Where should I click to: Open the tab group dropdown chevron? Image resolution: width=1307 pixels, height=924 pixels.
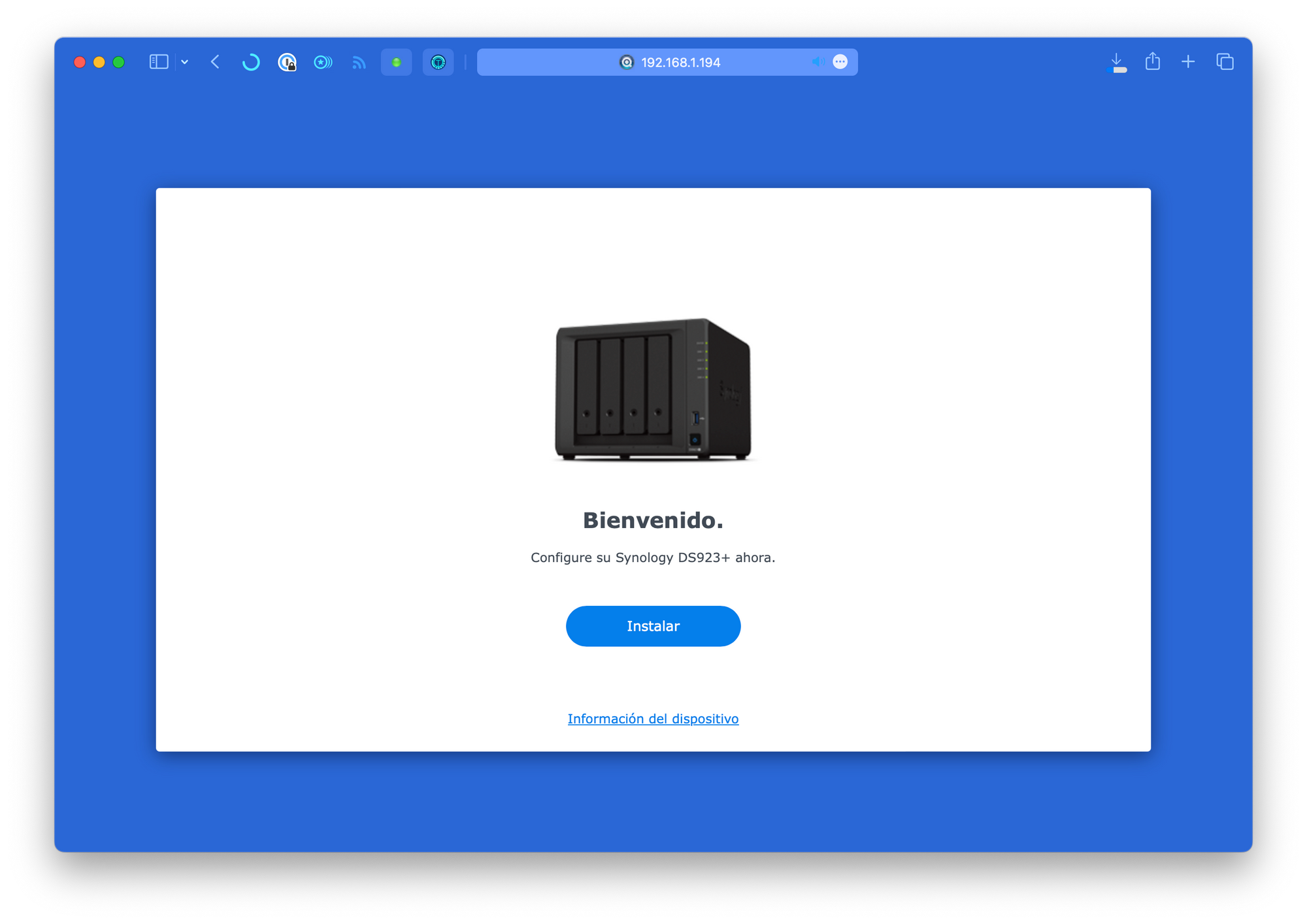(x=185, y=62)
